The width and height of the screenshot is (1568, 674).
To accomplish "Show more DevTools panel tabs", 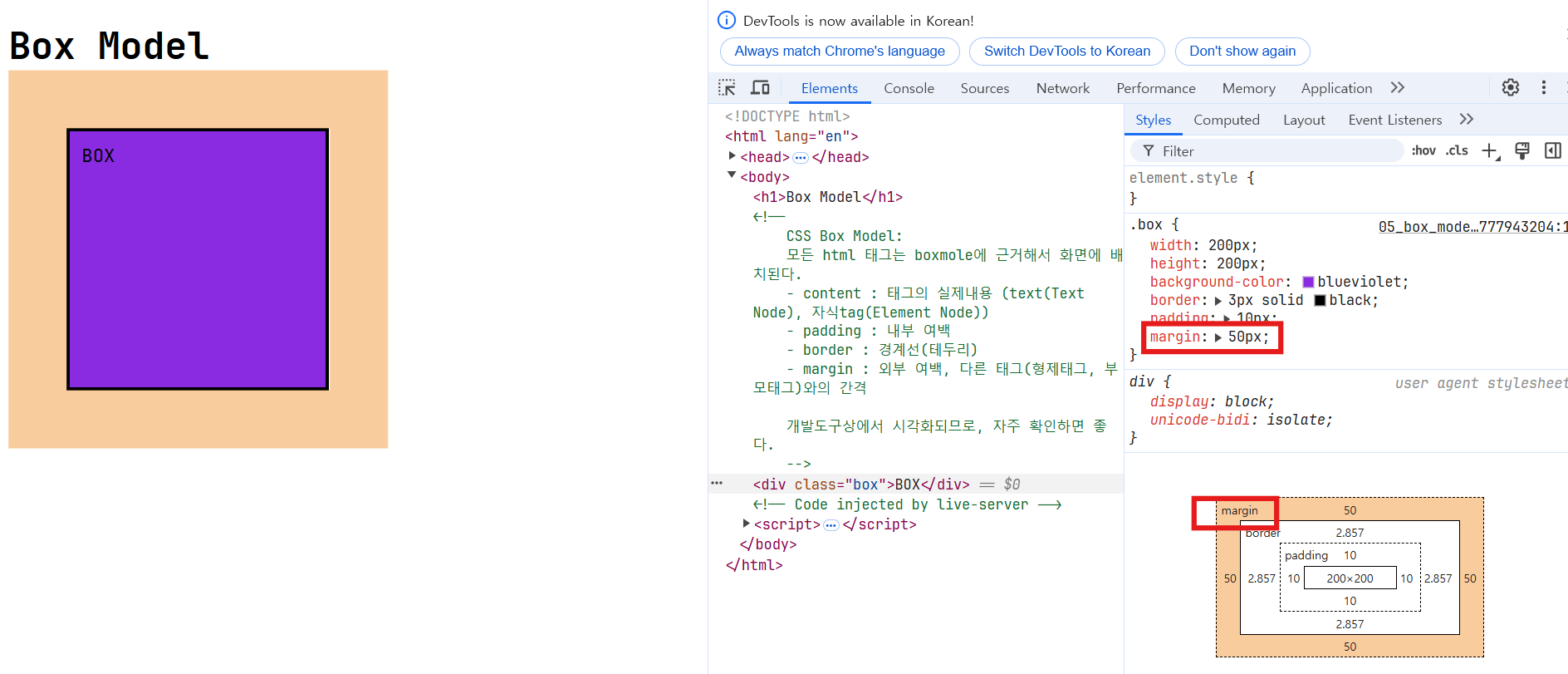I will (1398, 87).
